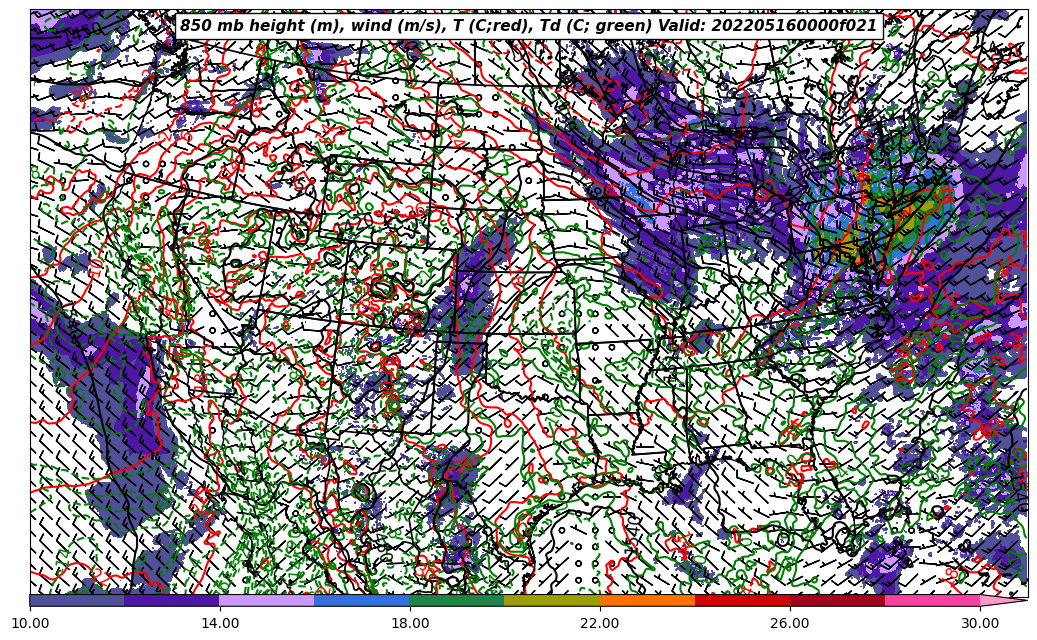Pick the blue 16–18 colorbar segment
Screen dimensions: 1037x640
pos(362,601)
